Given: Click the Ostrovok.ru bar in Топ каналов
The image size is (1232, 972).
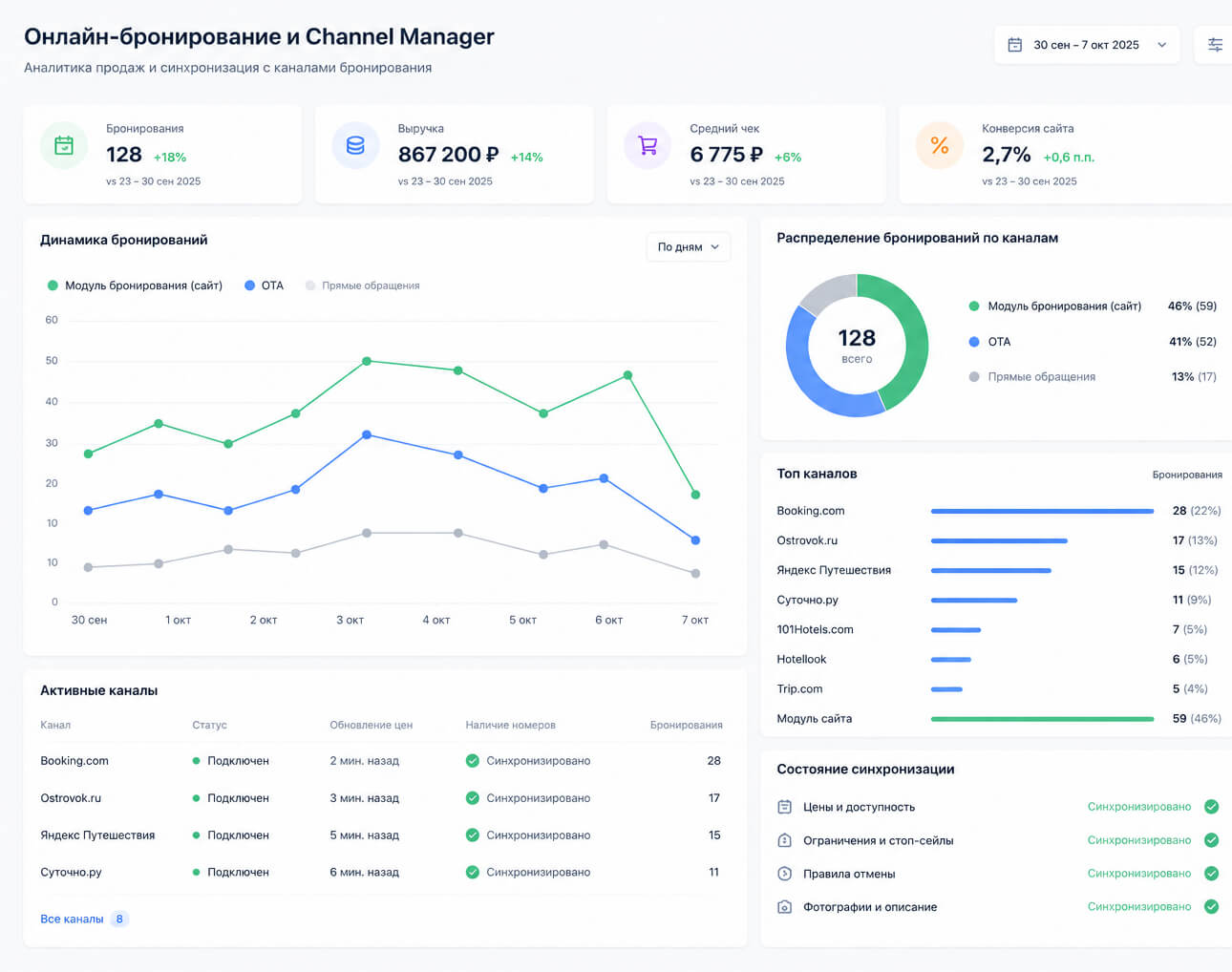Looking at the screenshot, I should 999,541.
